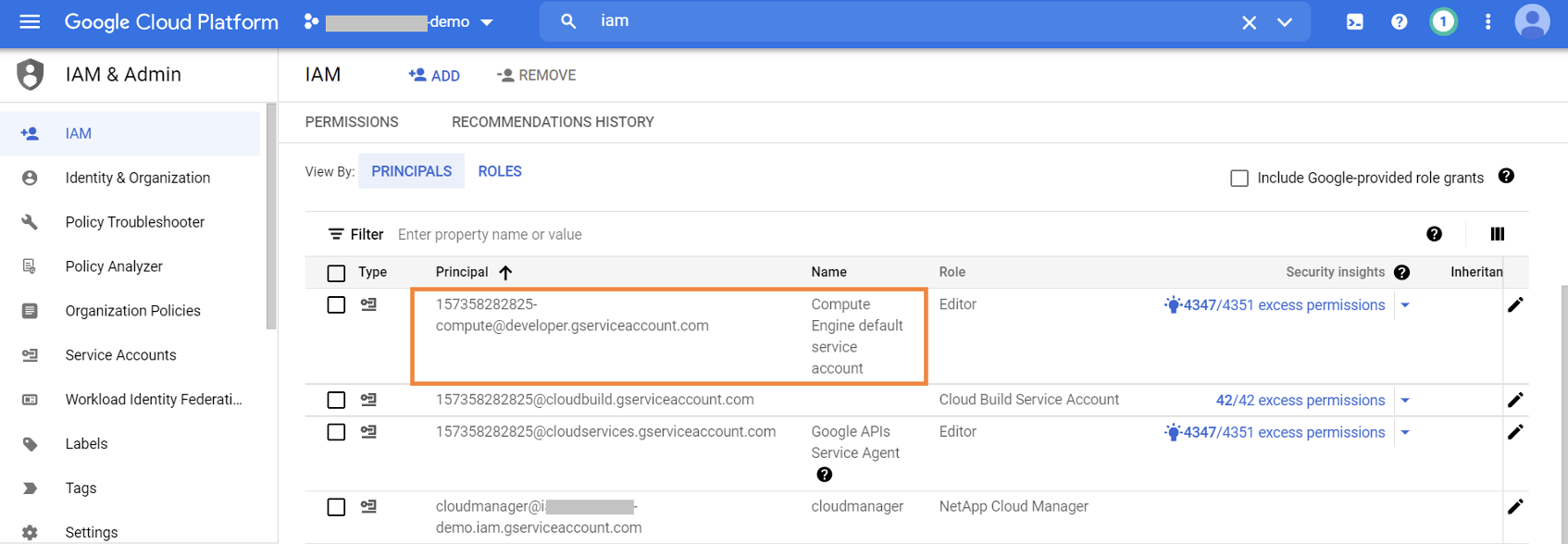This screenshot has width=1568, height=544.
Task: Click the column display options icon
Action: pyautogui.click(x=1497, y=234)
